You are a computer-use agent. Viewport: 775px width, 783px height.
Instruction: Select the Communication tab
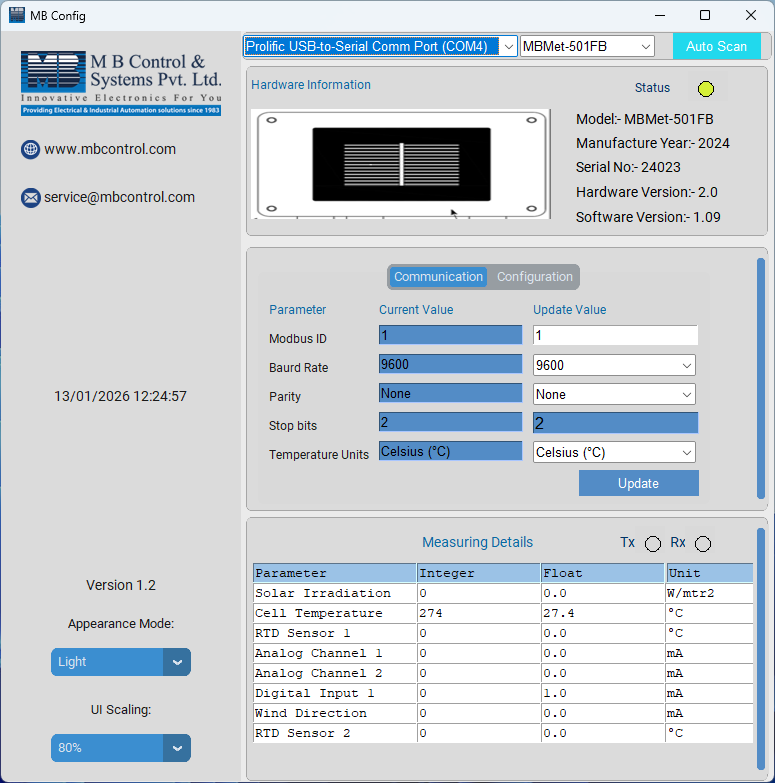[x=438, y=277]
